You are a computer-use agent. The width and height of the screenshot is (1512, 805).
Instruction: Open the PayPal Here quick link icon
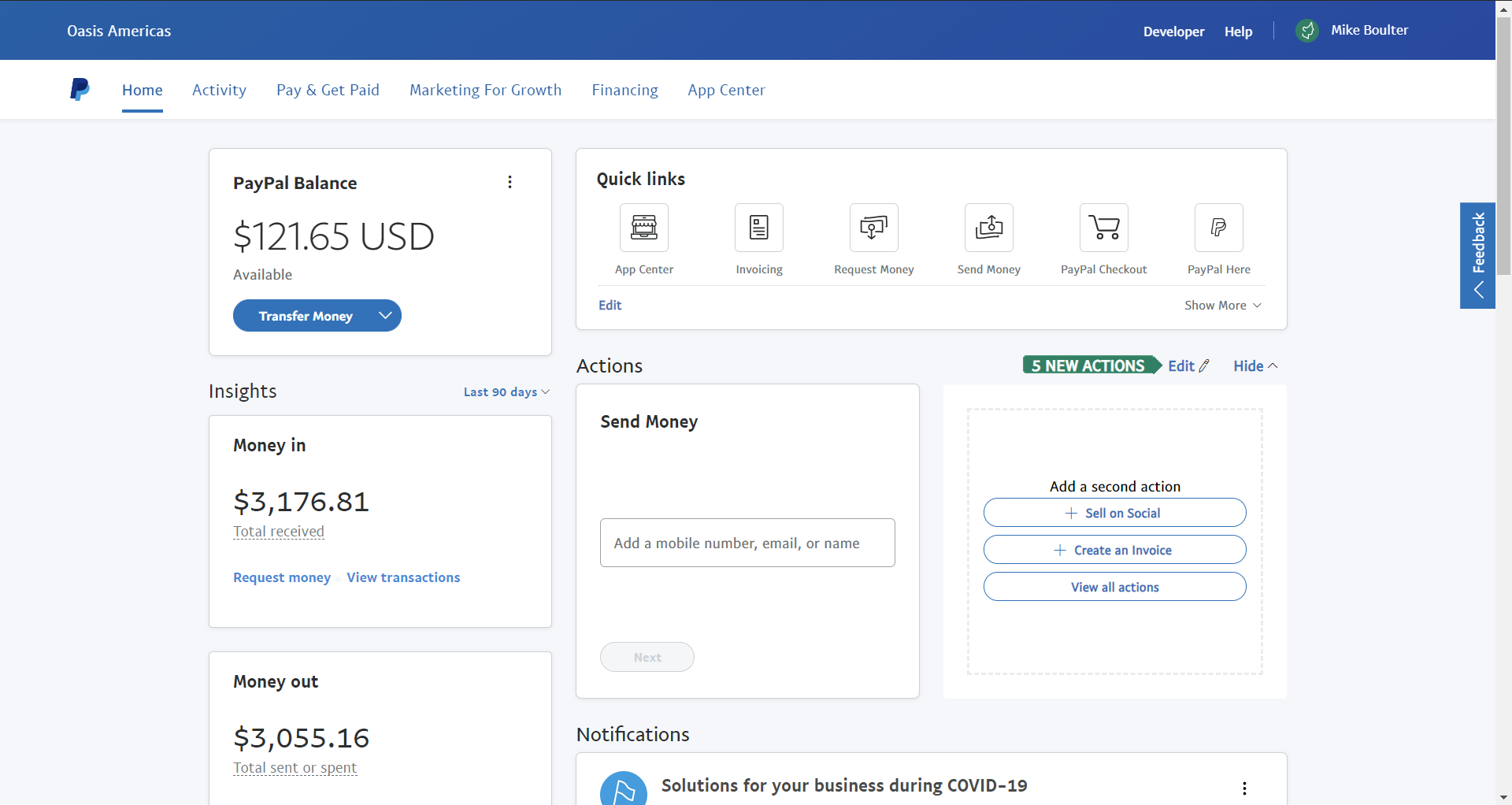tap(1219, 228)
